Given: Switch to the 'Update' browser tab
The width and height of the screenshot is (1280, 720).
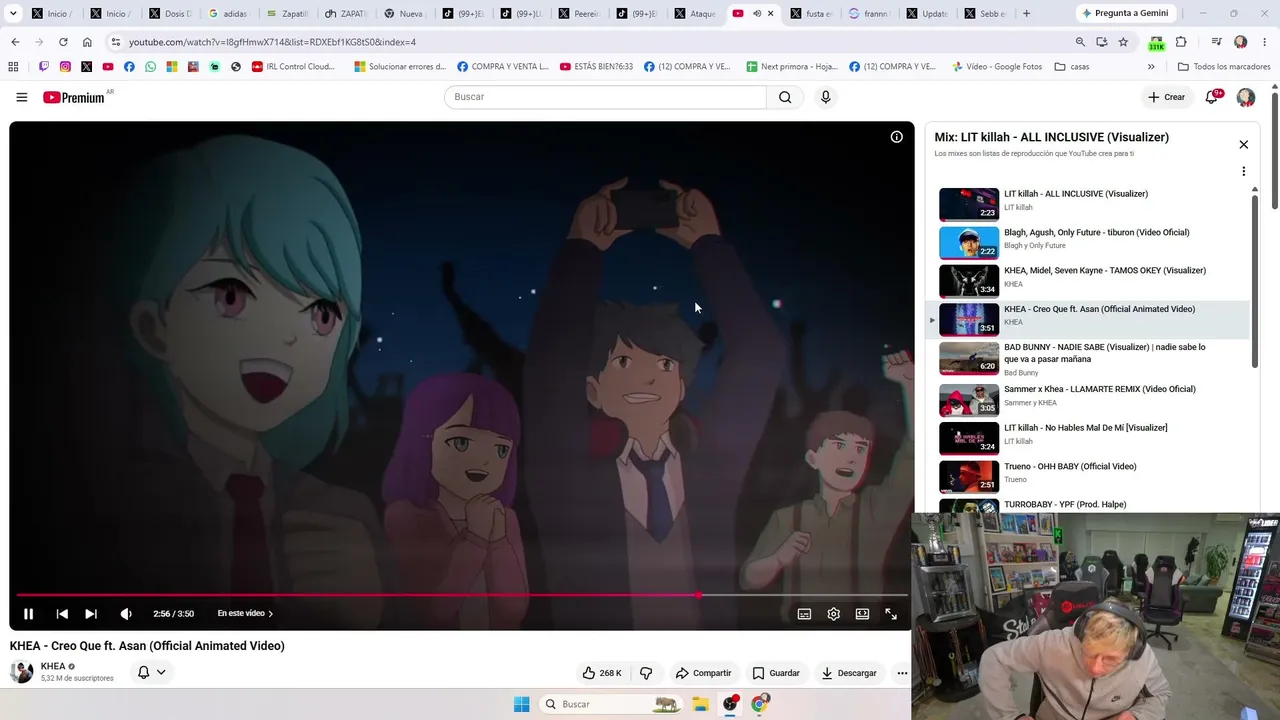Looking at the screenshot, I should point(927,14).
